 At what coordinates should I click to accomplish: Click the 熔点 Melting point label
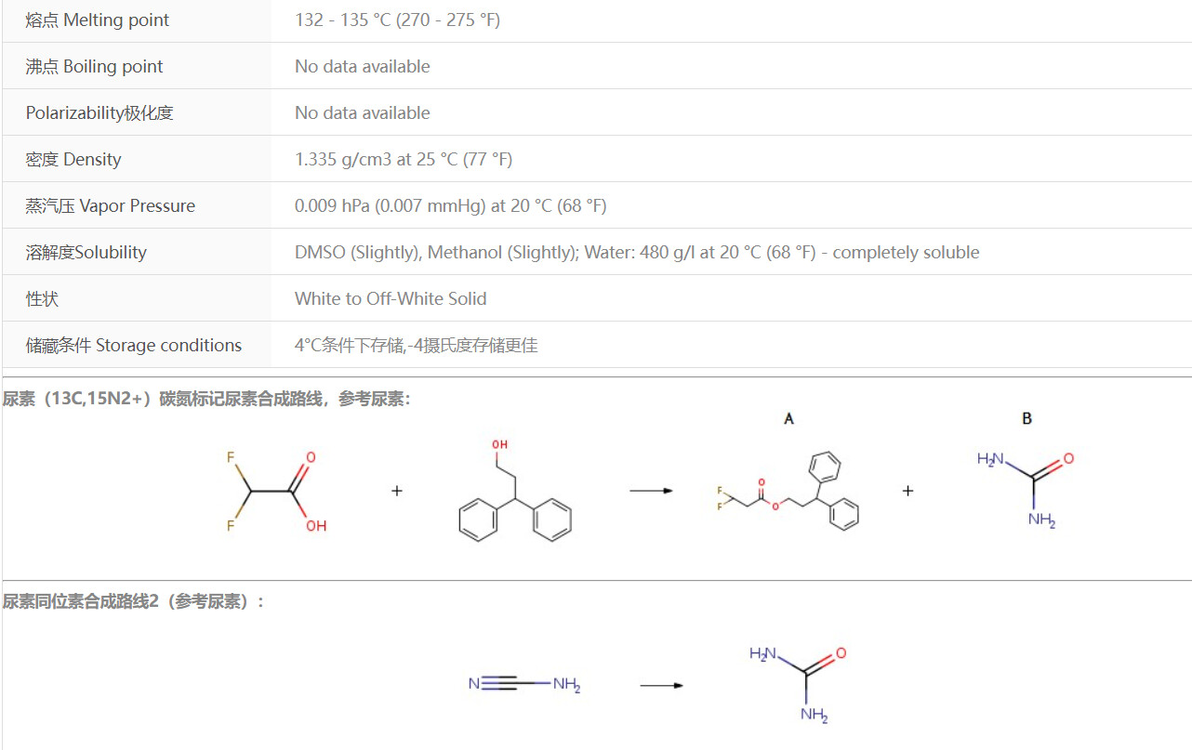click(x=97, y=20)
